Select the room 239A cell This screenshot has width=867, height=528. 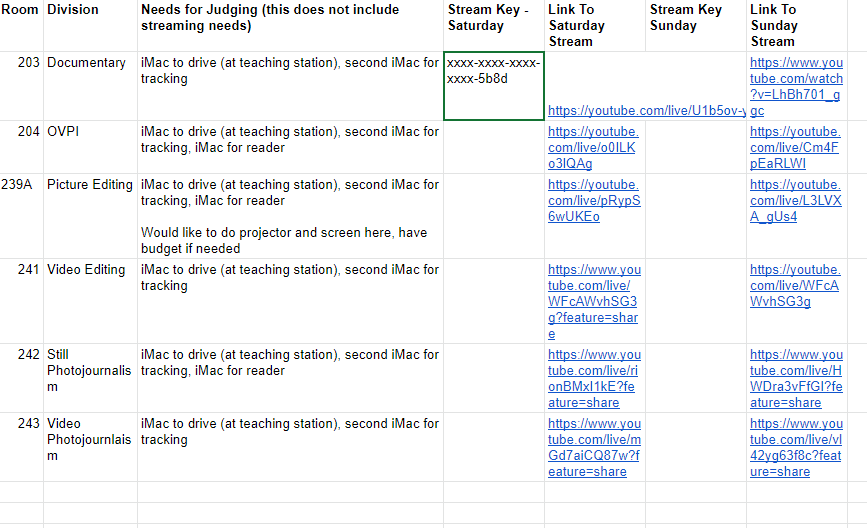coord(22,216)
